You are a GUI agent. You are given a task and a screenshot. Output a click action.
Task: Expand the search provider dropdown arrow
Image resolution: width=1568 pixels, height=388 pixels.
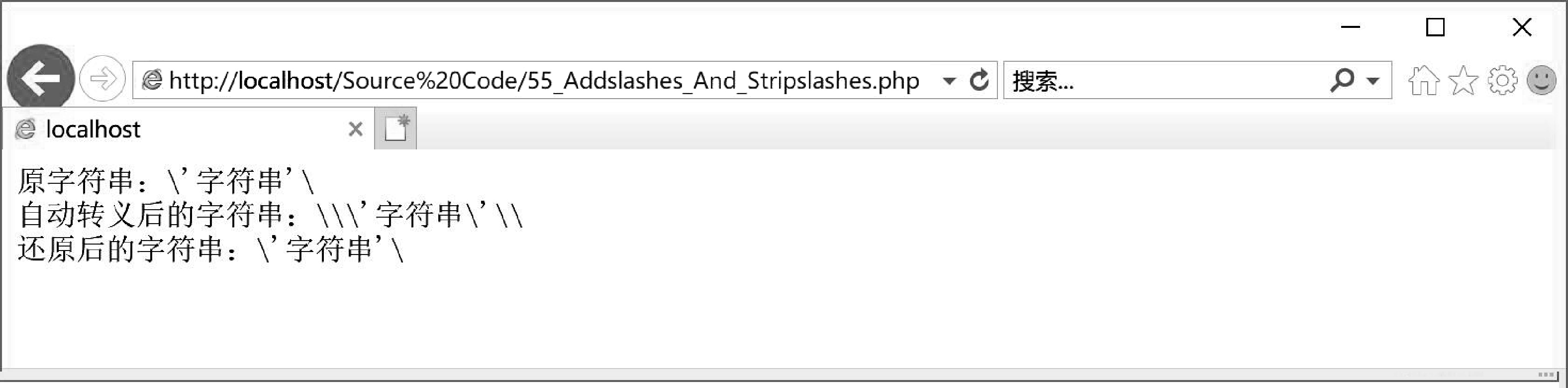pyautogui.click(x=1372, y=80)
